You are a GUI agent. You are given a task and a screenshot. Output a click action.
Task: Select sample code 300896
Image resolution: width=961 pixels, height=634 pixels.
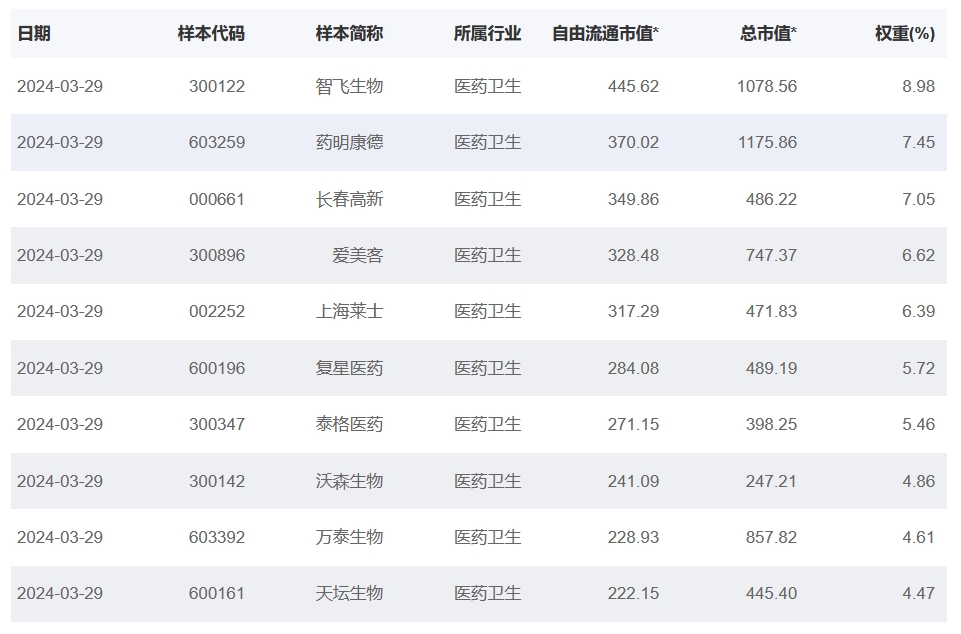[217, 255]
